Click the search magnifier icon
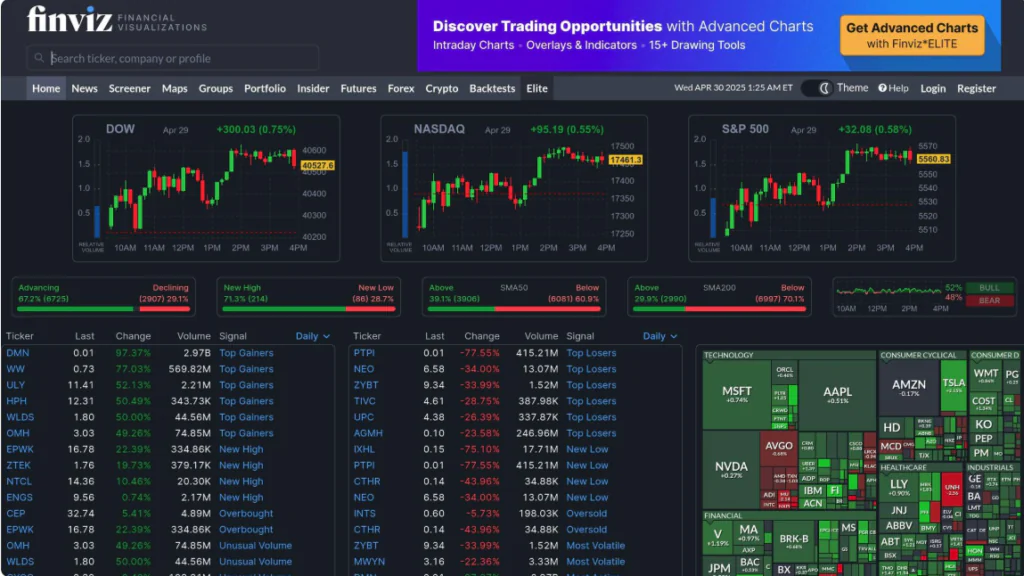1024x576 pixels. click(x=39, y=58)
